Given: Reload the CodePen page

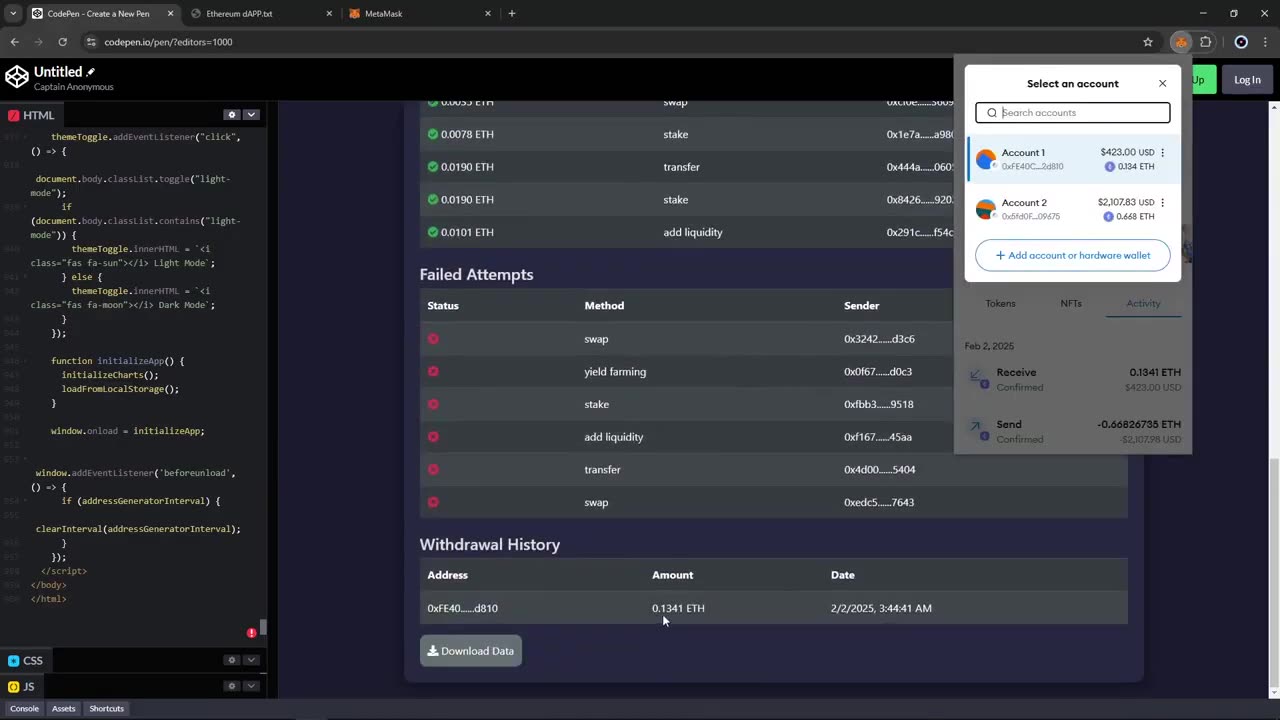Looking at the screenshot, I should pos(62,42).
